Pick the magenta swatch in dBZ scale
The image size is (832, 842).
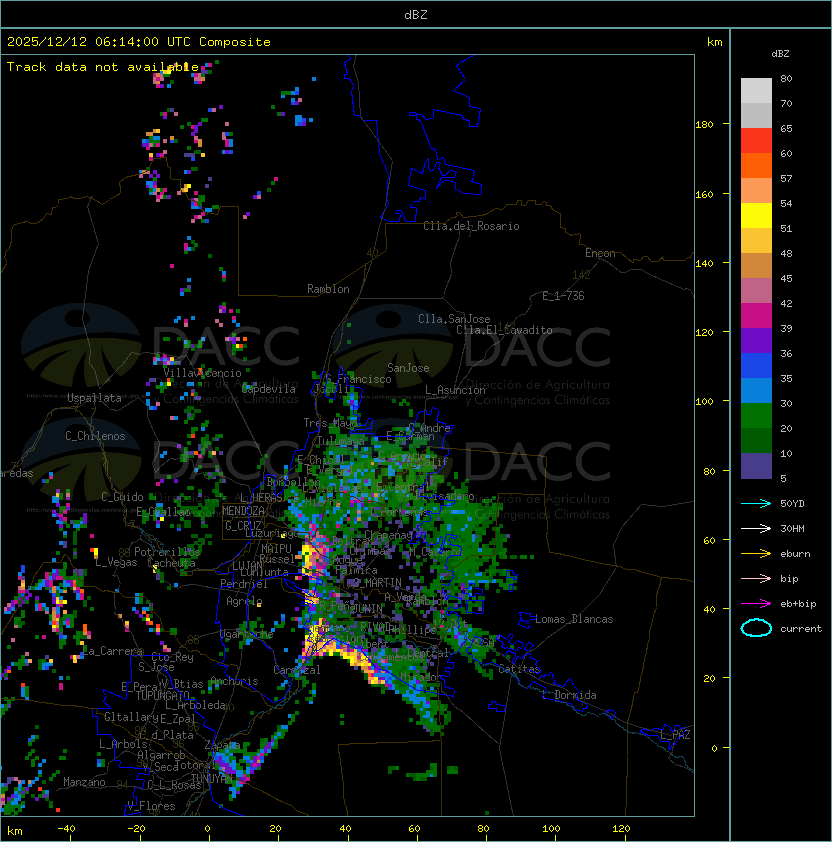pos(756,316)
